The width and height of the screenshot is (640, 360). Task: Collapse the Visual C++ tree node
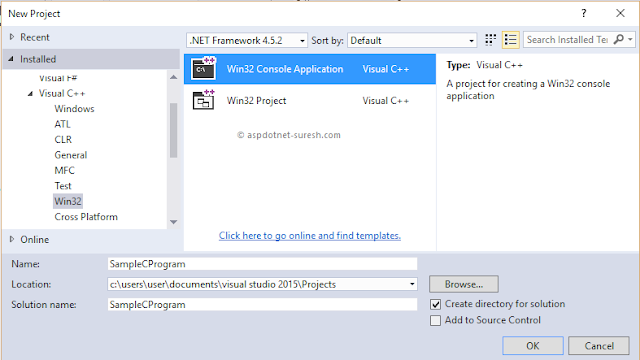tap(31, 93)
